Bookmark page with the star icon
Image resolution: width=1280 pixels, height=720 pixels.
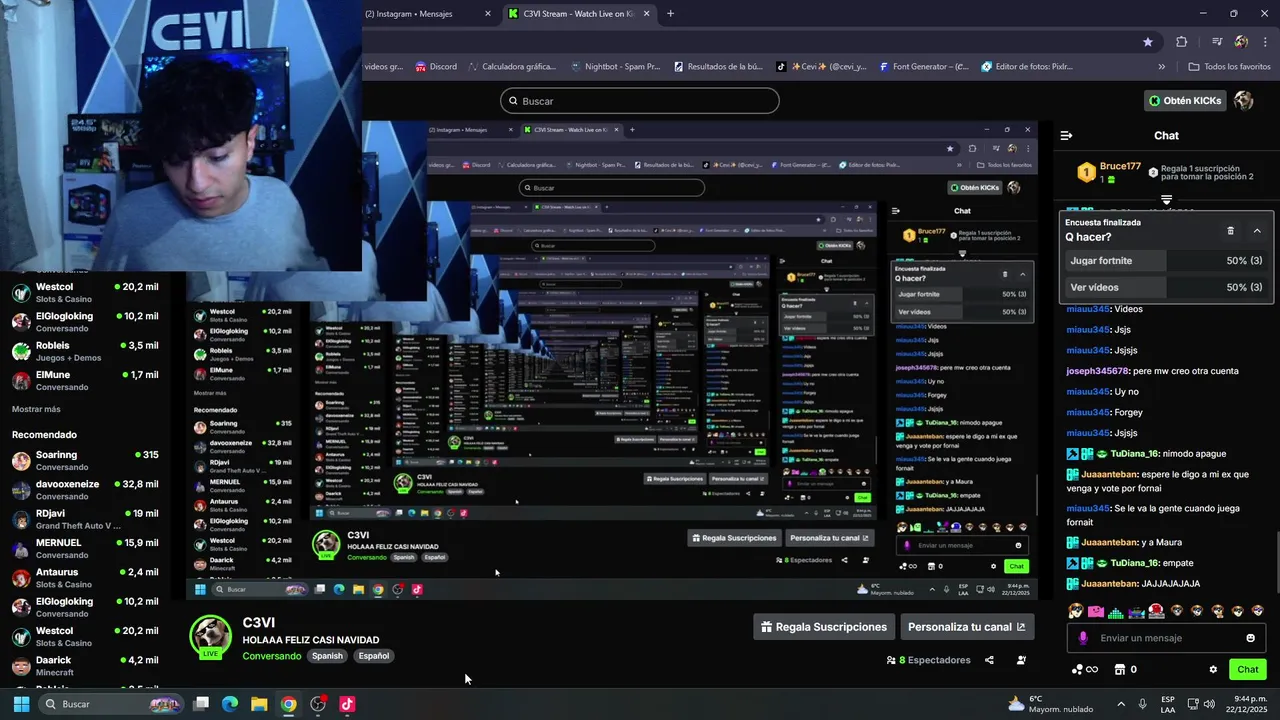coord(1148,42)
